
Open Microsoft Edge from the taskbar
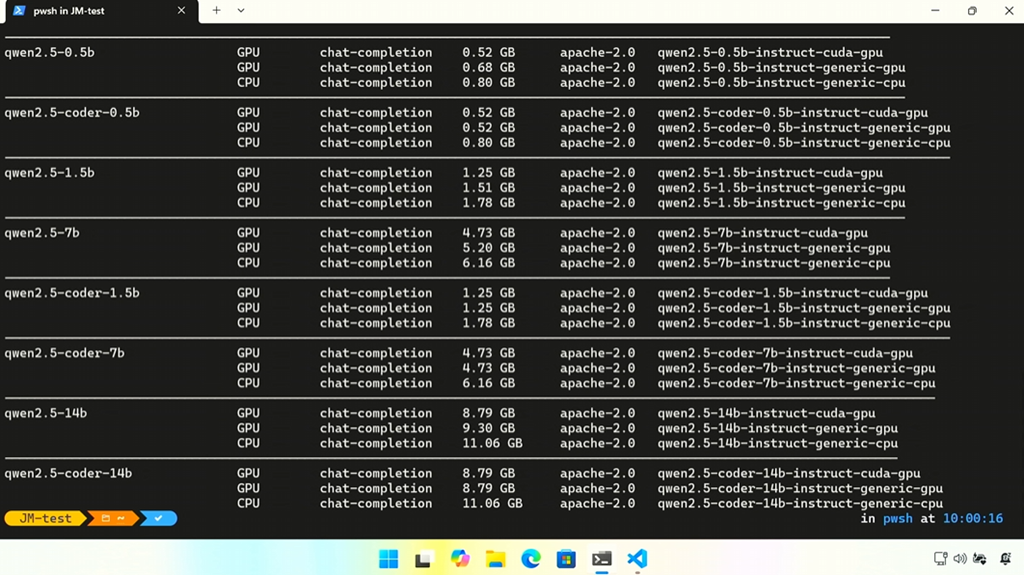point(531,559)
